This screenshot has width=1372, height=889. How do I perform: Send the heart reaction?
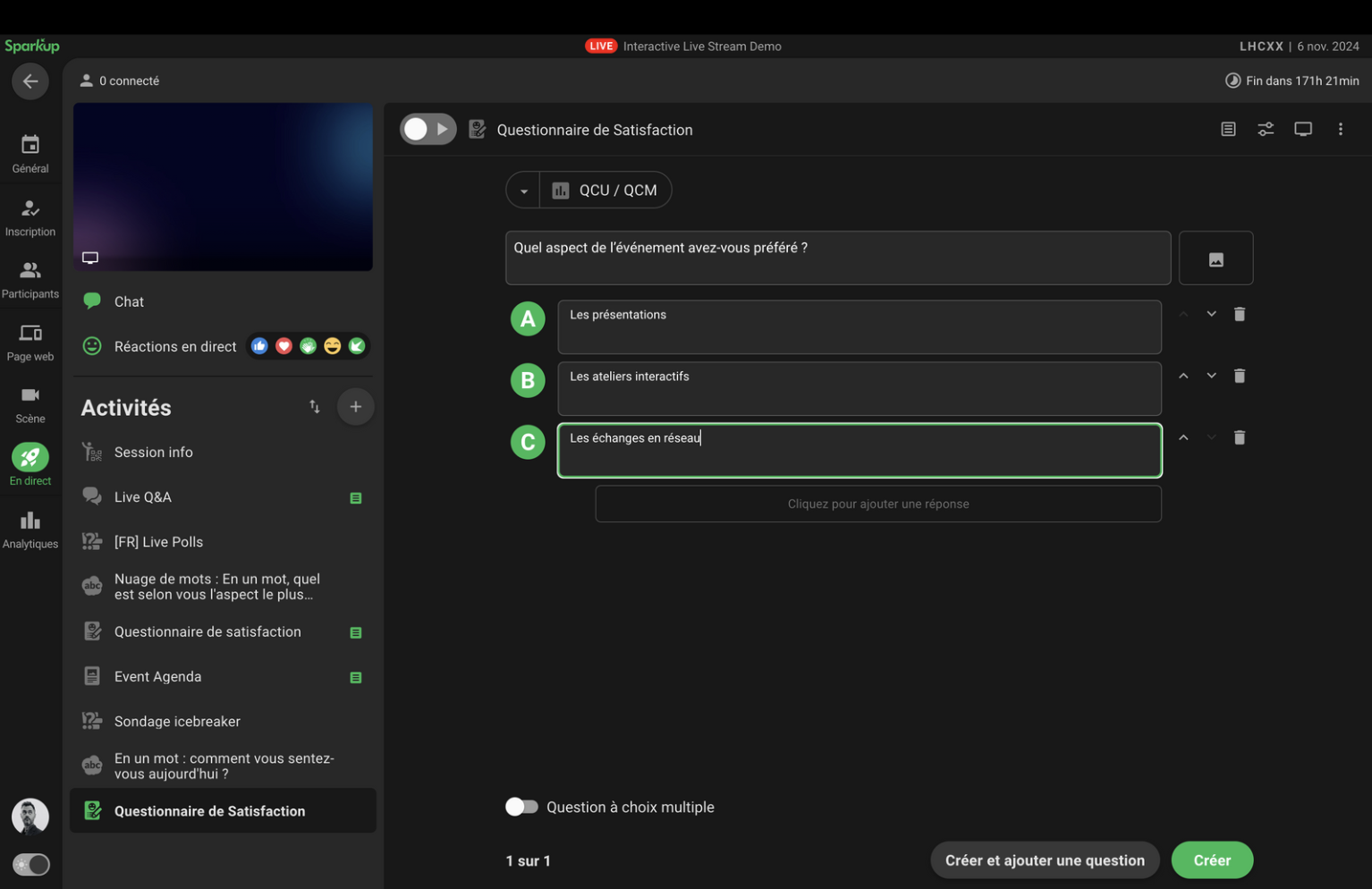pyautogui.click(x=284, y=346)
